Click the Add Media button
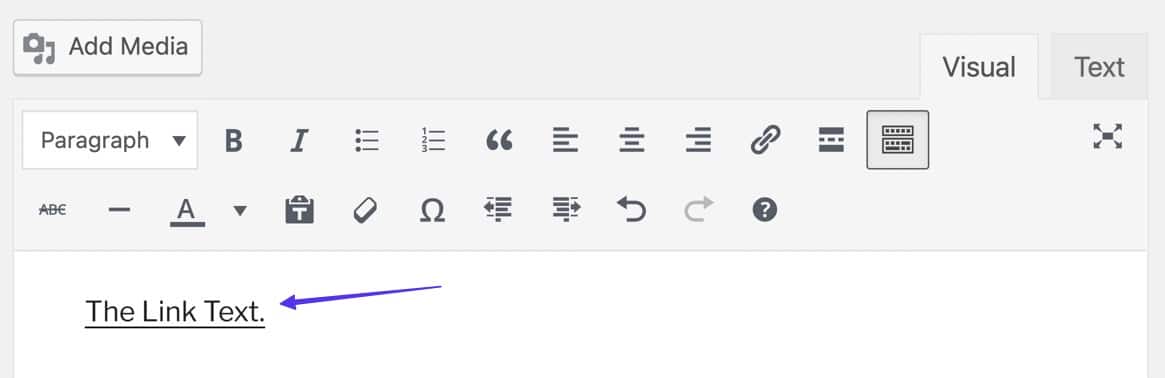This screenshot has height=378, width=1165. coord(108,48)
